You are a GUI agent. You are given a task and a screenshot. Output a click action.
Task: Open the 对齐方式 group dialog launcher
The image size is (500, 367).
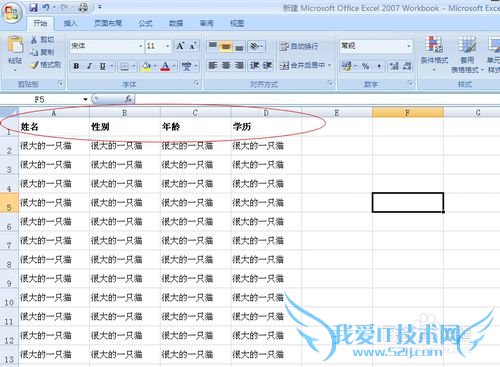330,83
